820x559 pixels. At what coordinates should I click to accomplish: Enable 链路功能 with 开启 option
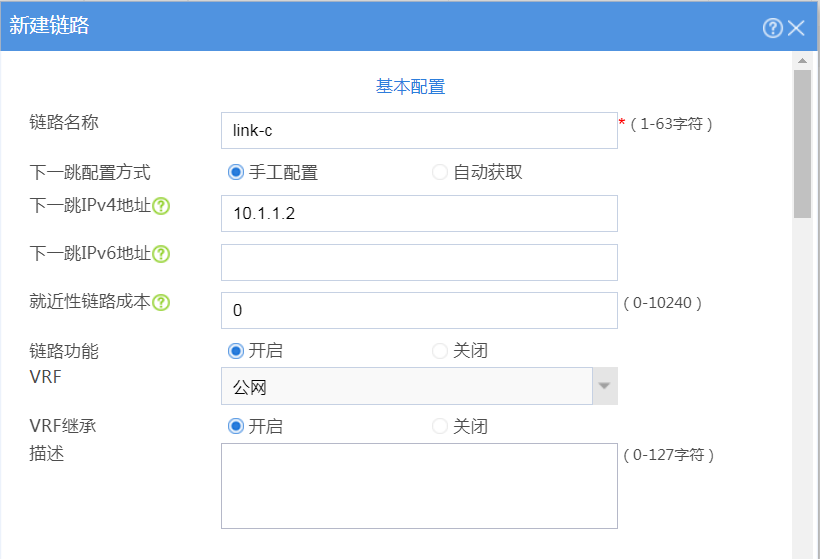[236, 351]
